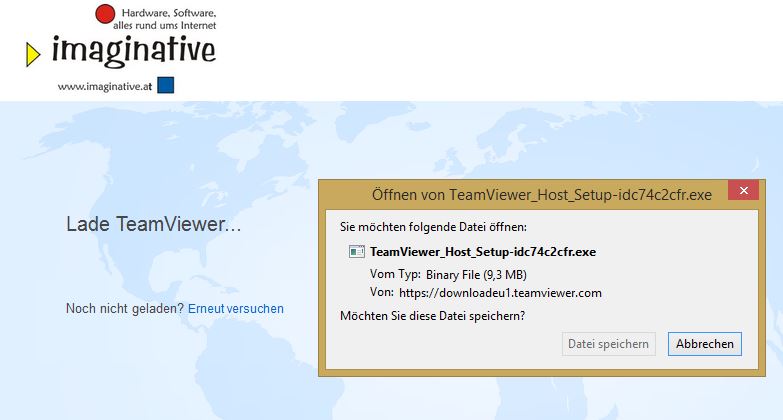
Task: Click the red circle in logo
Action: click(105, 13)
